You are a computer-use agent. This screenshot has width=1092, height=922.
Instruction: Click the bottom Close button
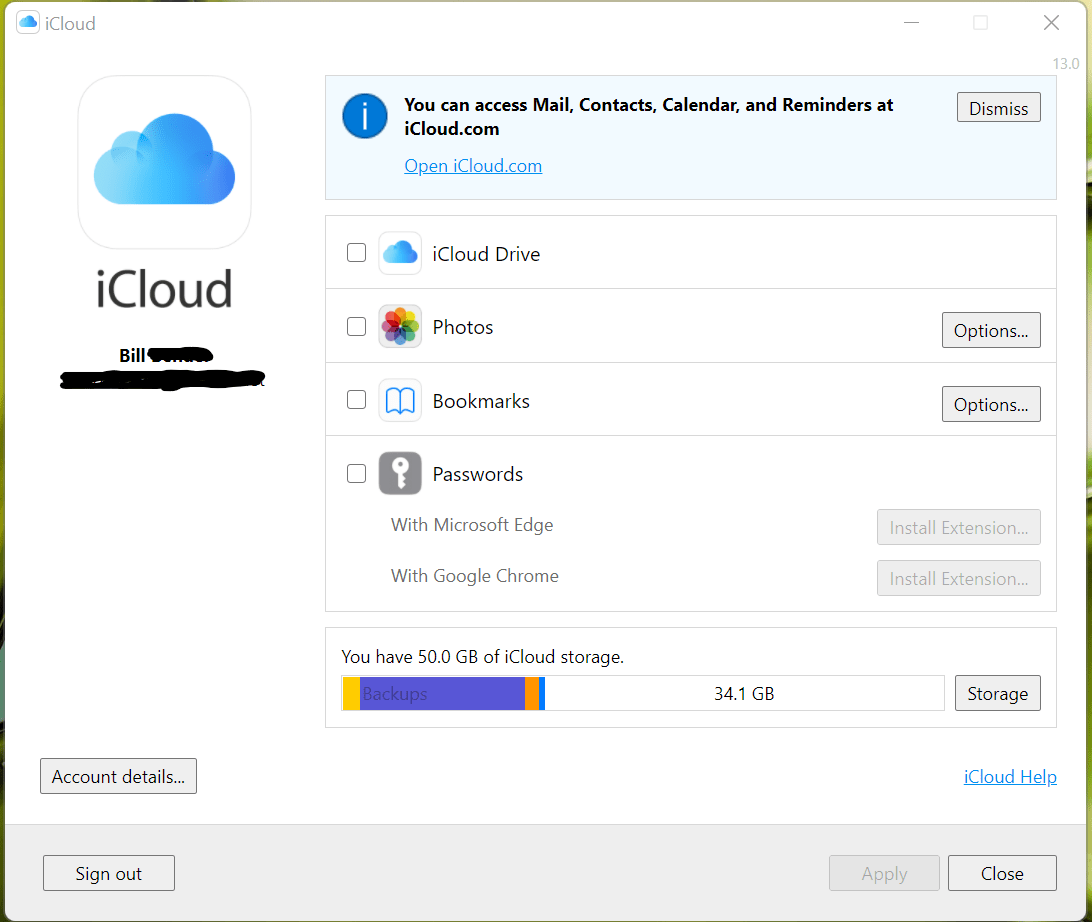click(1002, 873)
